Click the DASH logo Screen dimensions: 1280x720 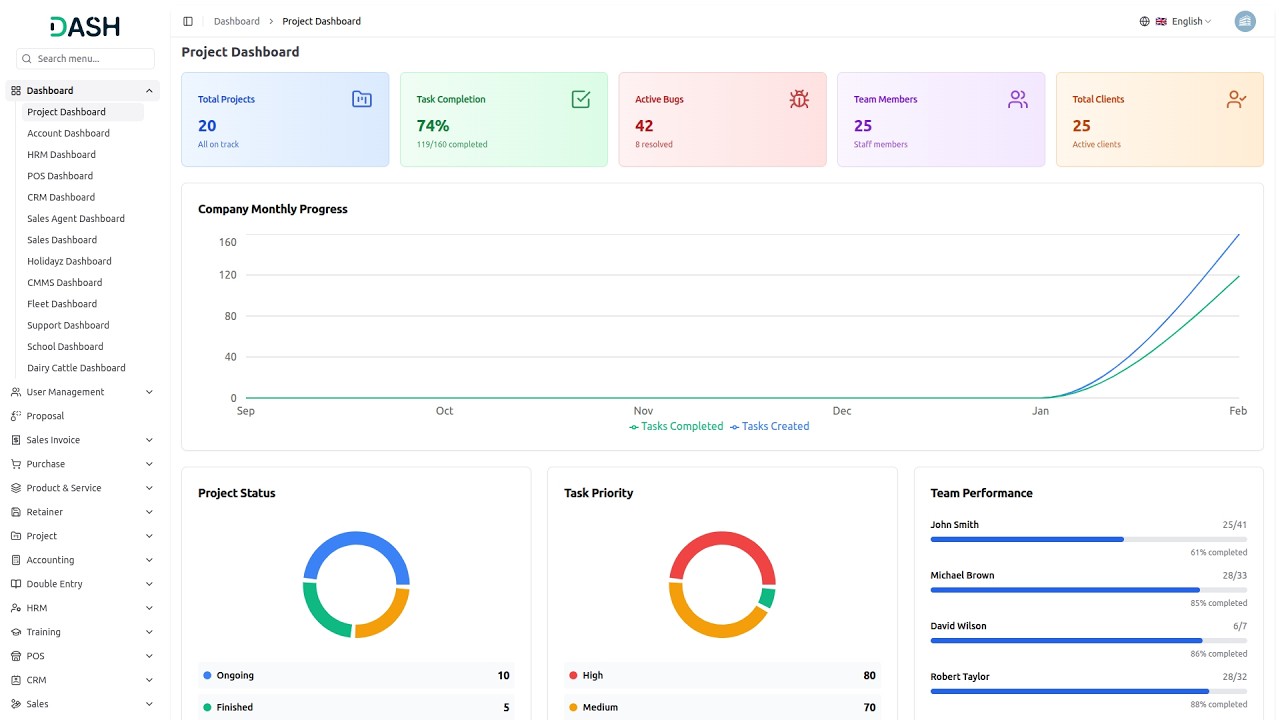click(x=85, y=27)
